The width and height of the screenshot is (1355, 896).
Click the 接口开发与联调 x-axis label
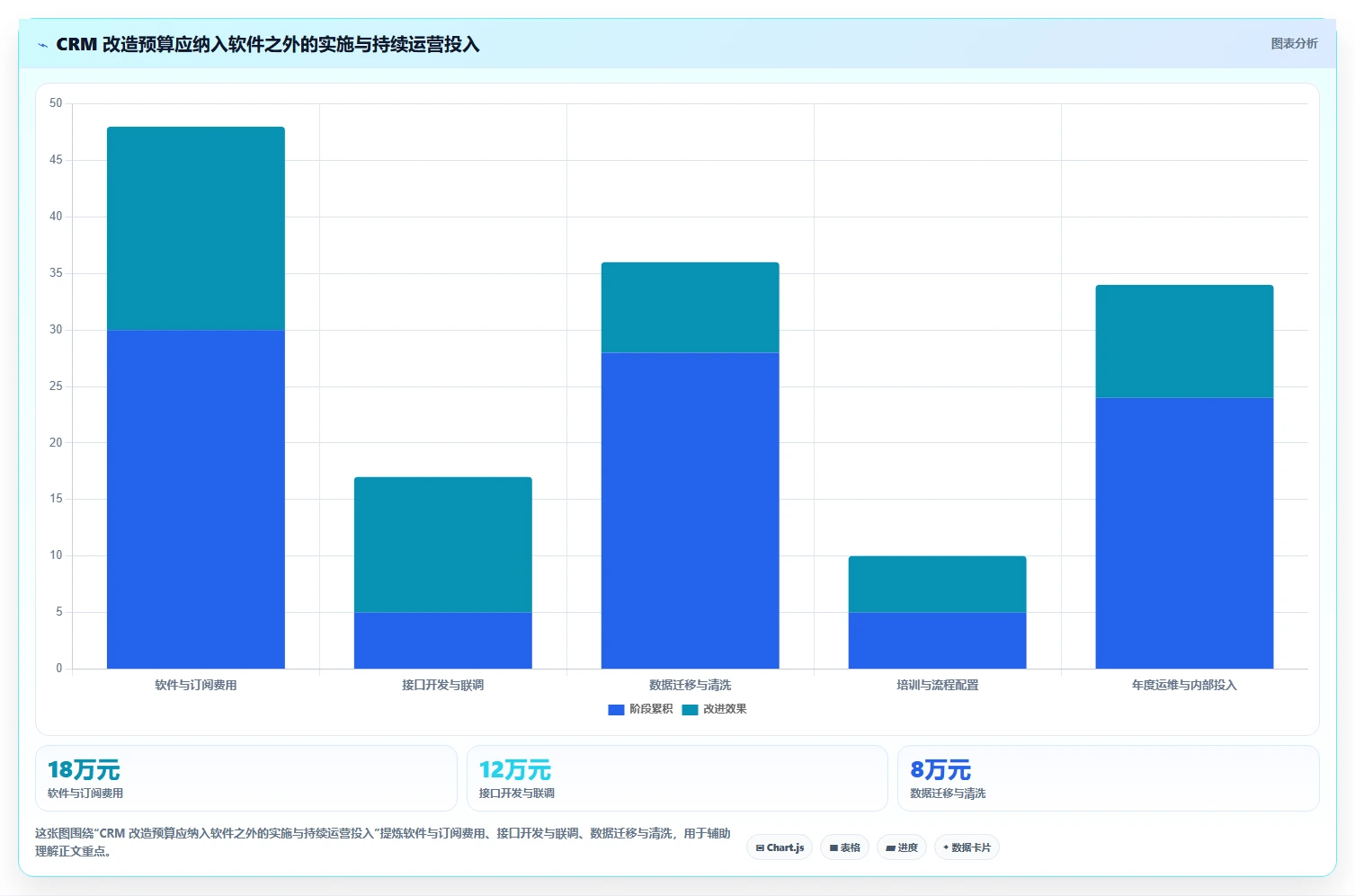click(443, 685)
